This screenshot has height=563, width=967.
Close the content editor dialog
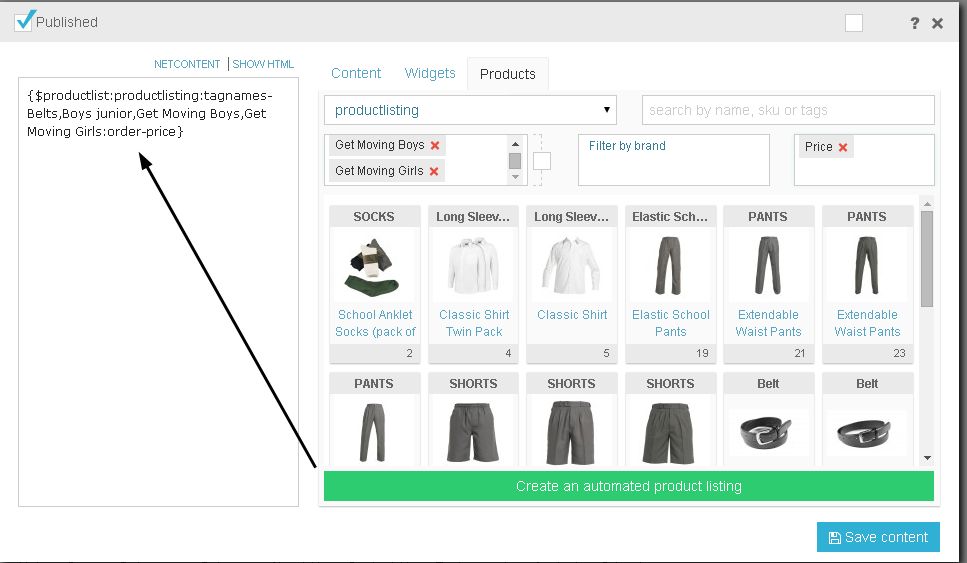coord(937,23)
